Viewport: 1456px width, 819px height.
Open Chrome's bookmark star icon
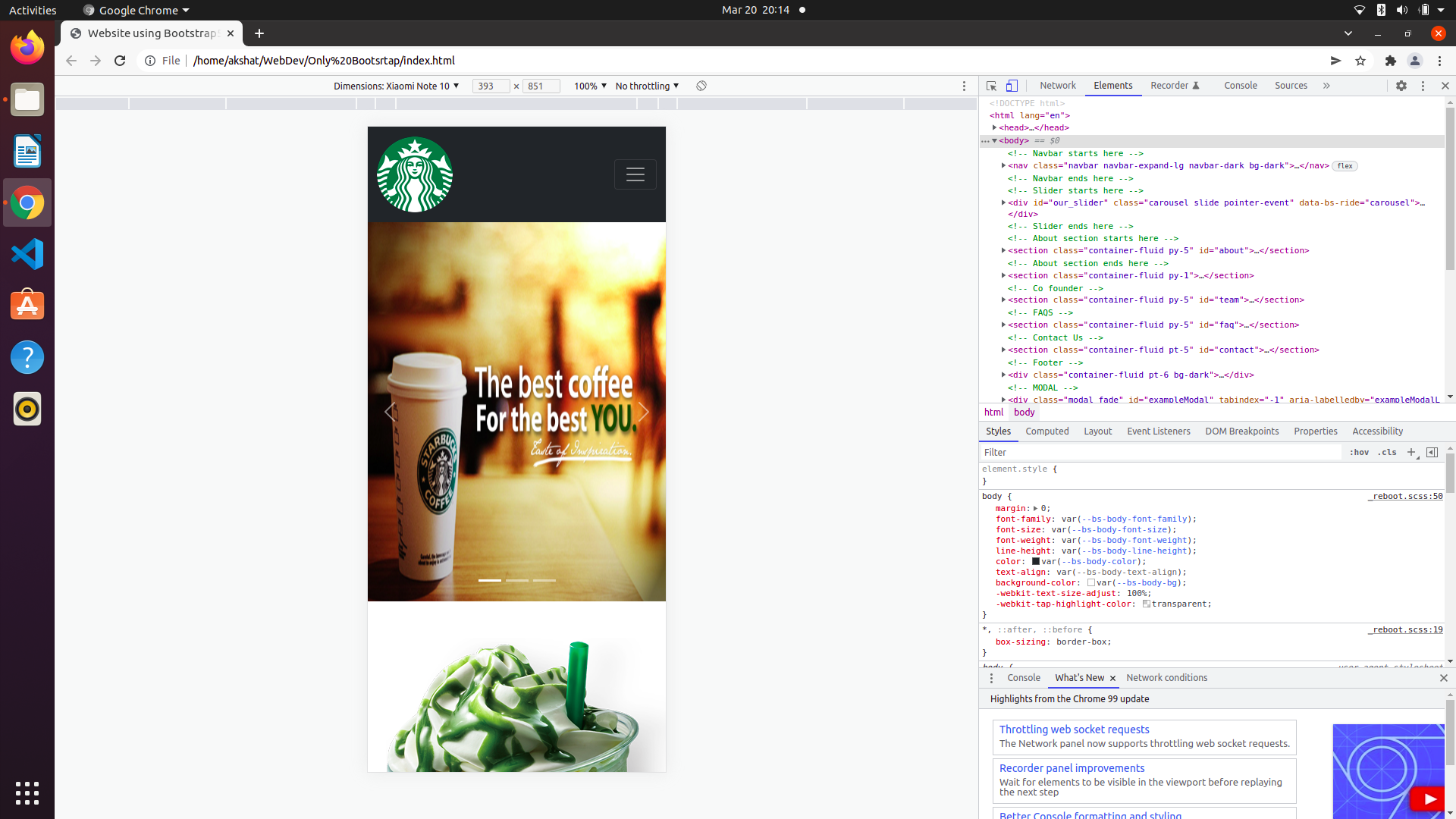click(x=1360, y=61)
